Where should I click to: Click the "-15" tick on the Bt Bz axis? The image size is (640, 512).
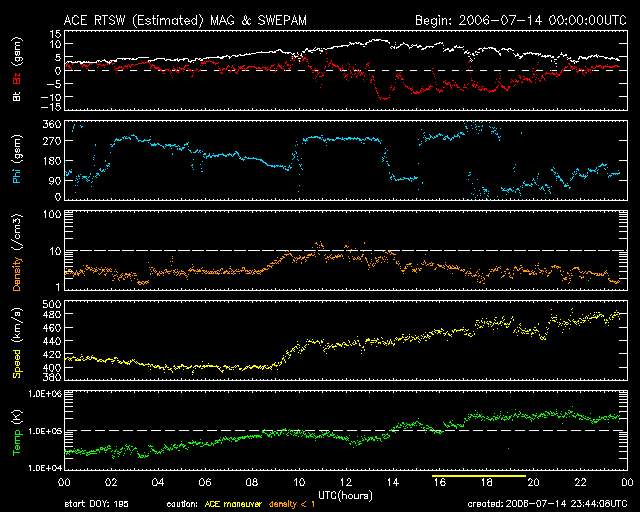(x=52, y=107)
